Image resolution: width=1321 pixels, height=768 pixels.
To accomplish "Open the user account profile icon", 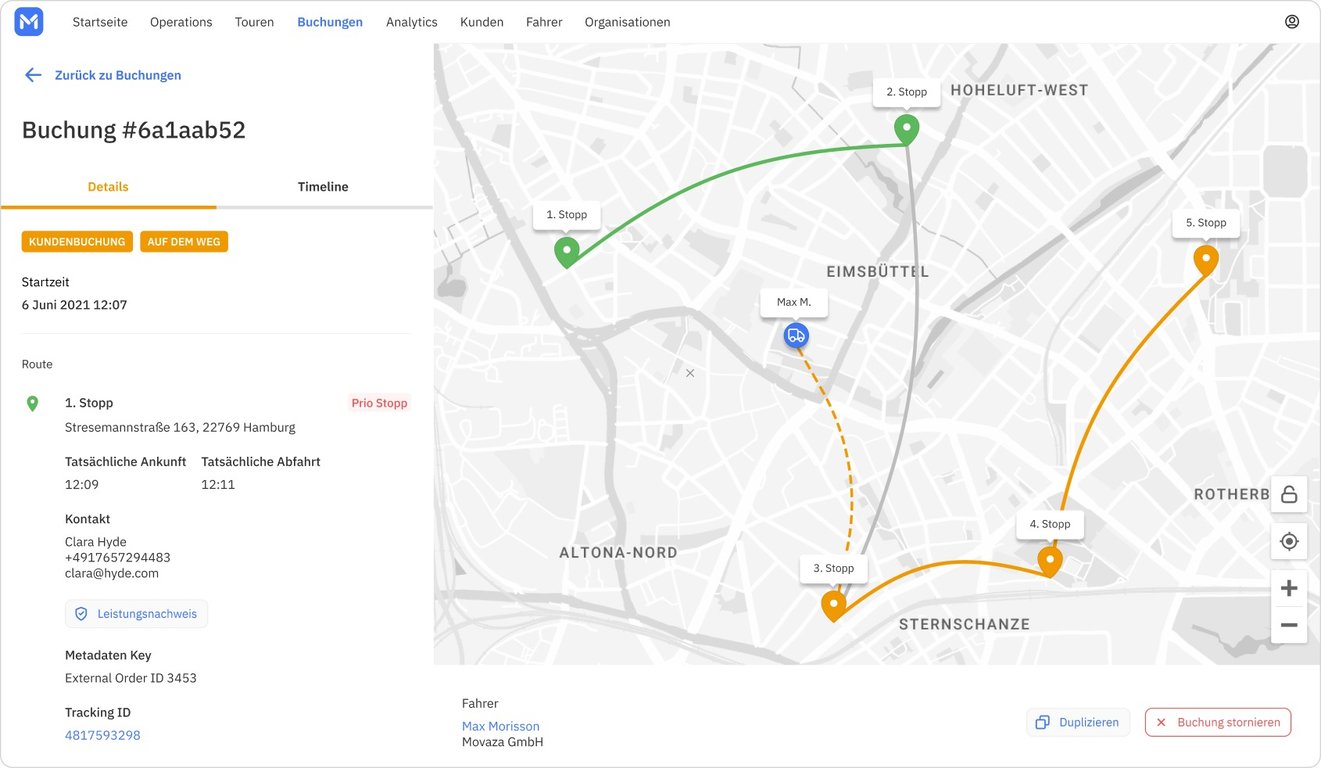I will (x=1292, y=22).
